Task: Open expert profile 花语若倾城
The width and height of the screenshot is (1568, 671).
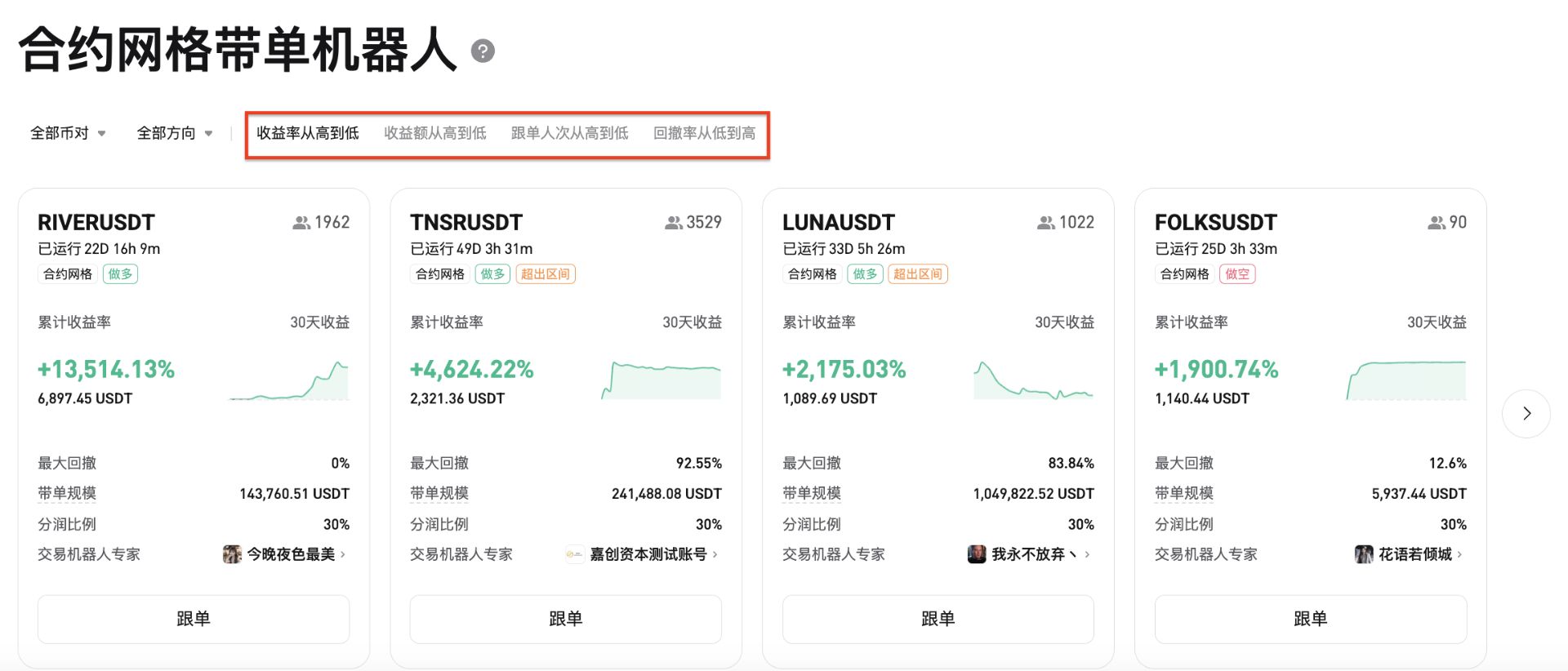Action: [x=1415, y=554]
